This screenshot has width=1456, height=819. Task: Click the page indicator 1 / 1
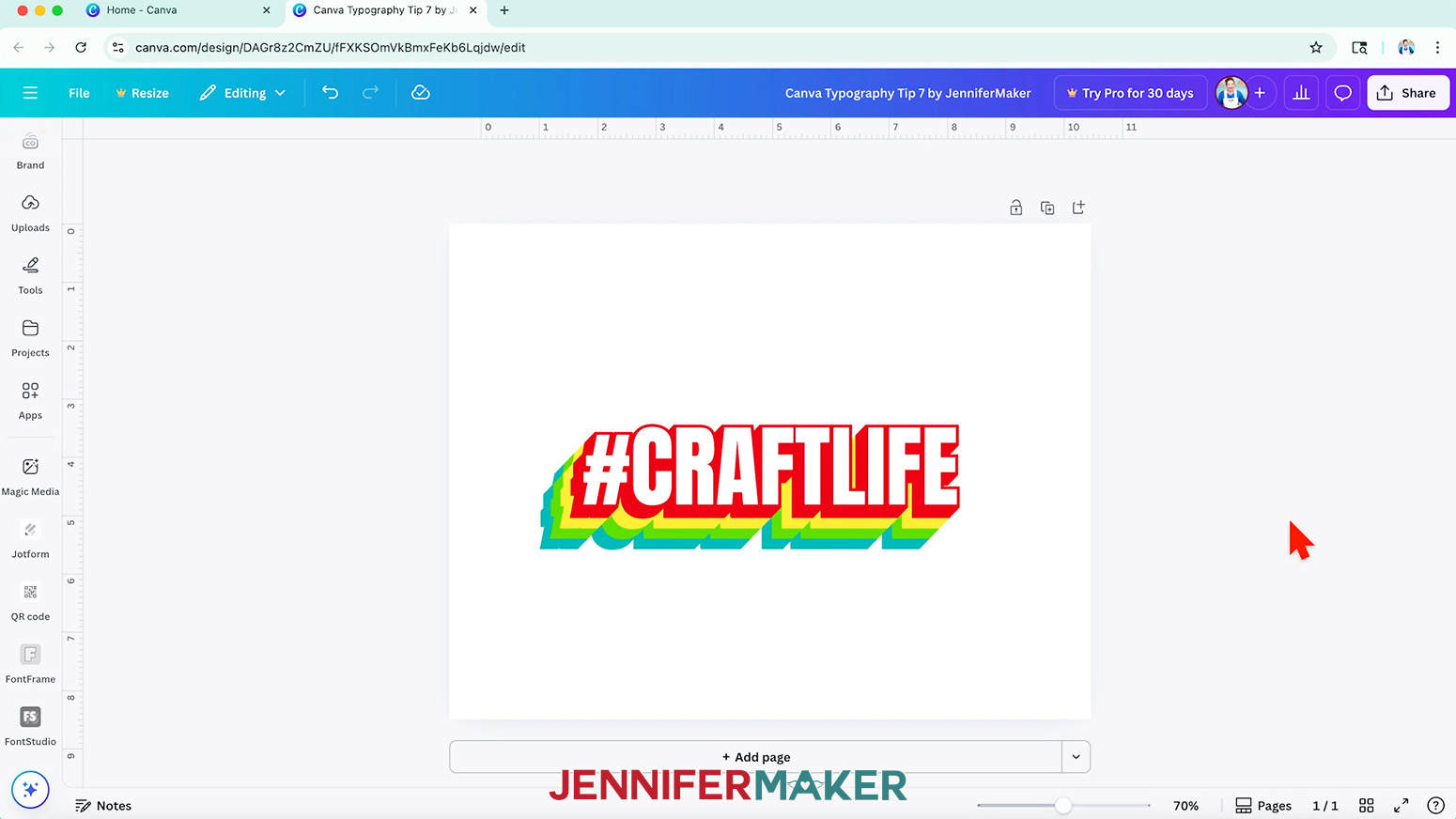[1325, 806]
